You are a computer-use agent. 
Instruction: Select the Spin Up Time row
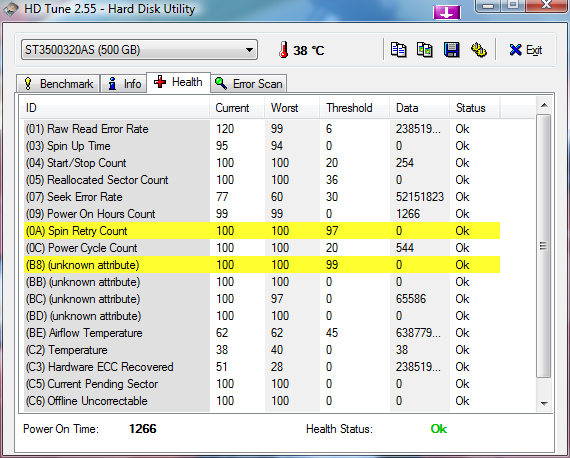[262, 146]
